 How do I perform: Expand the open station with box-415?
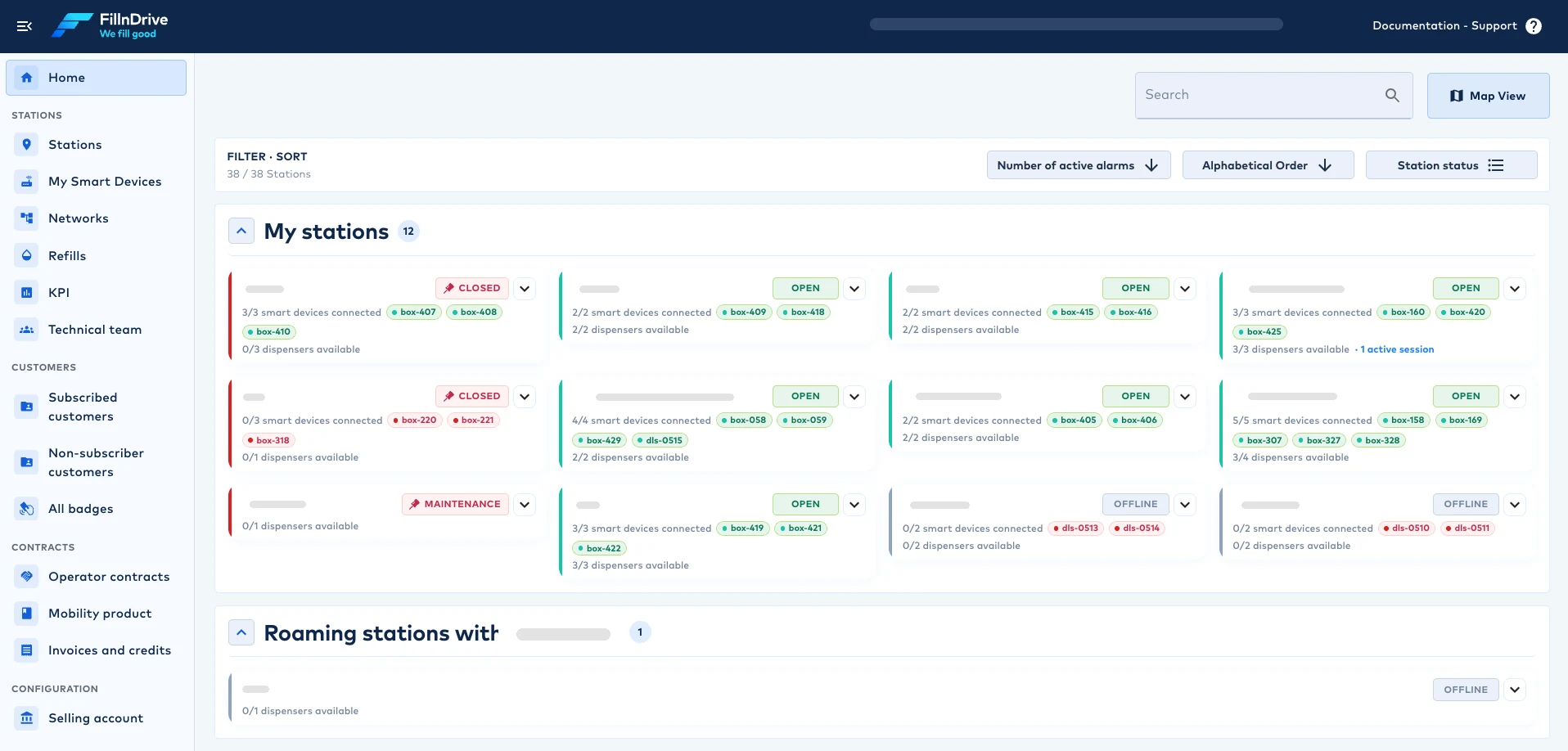pos(1185,289)
